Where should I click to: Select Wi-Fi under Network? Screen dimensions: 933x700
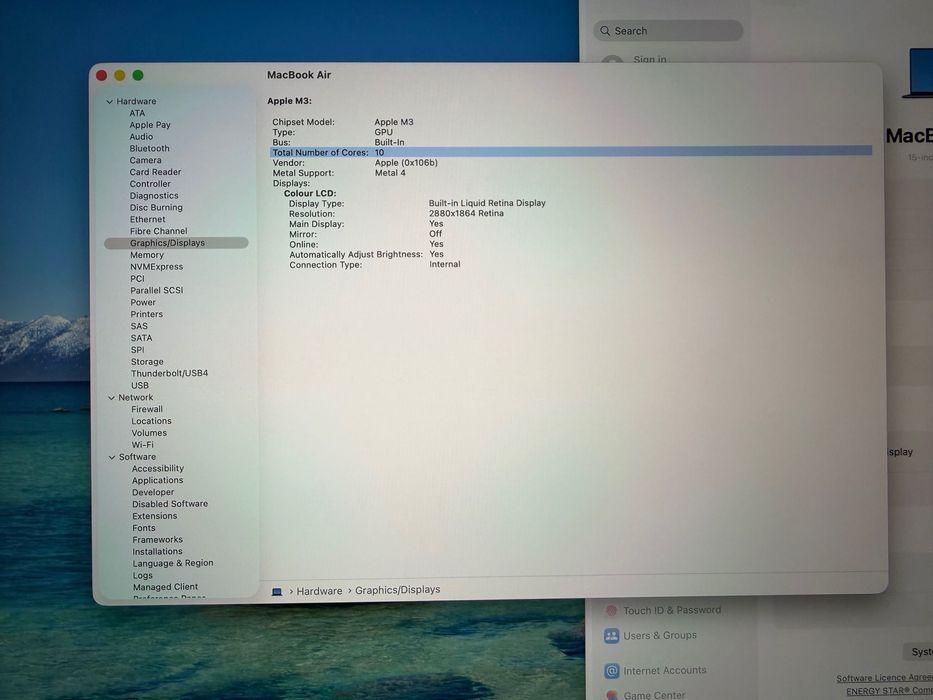point(142,445)
